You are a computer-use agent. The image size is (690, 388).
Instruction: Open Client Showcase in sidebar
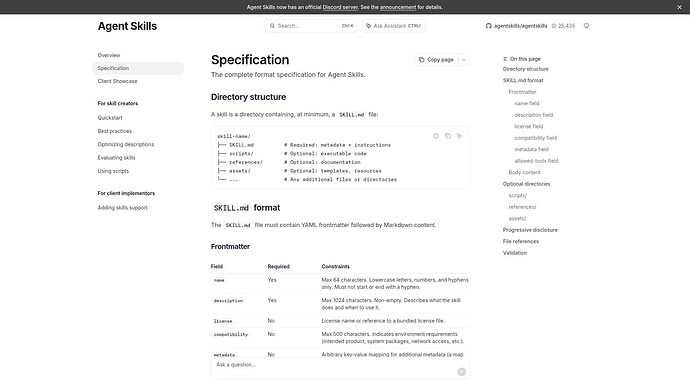click(117, 81)
